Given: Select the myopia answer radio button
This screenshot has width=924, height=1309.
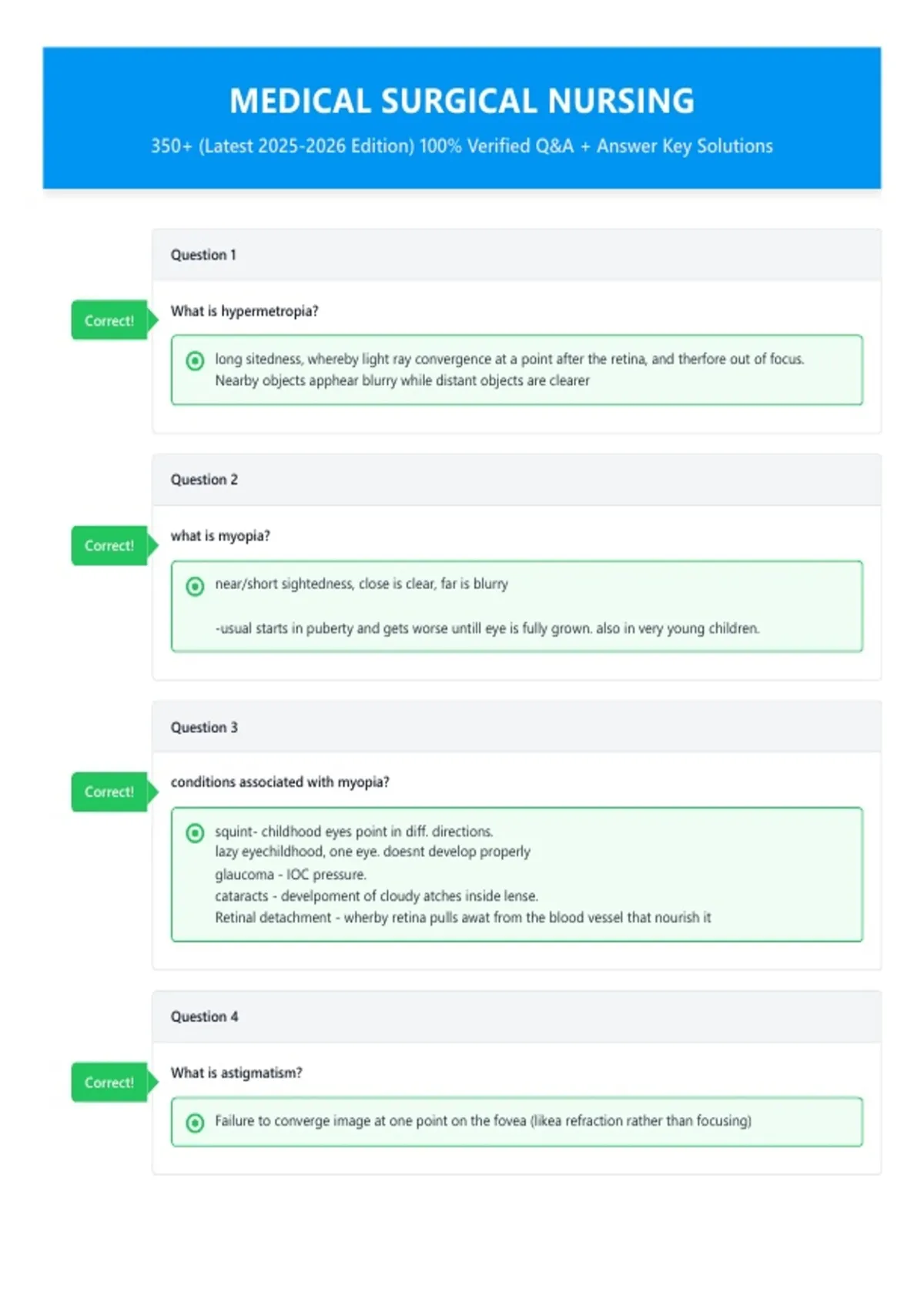Looking at the screenshot, I should [x=196, y=586].
